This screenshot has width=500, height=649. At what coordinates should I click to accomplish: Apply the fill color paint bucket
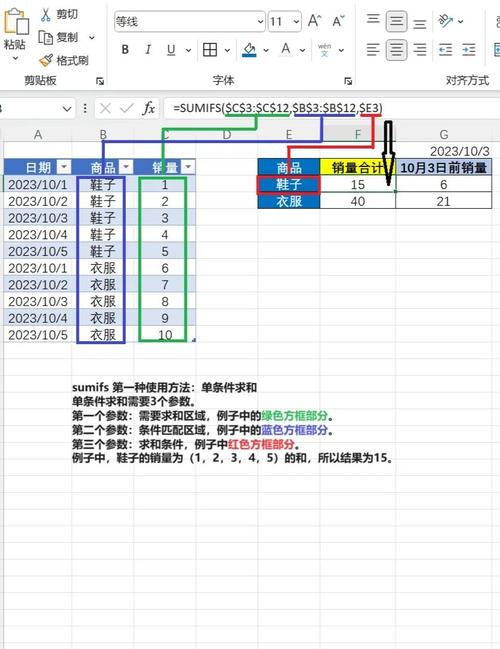249,50
